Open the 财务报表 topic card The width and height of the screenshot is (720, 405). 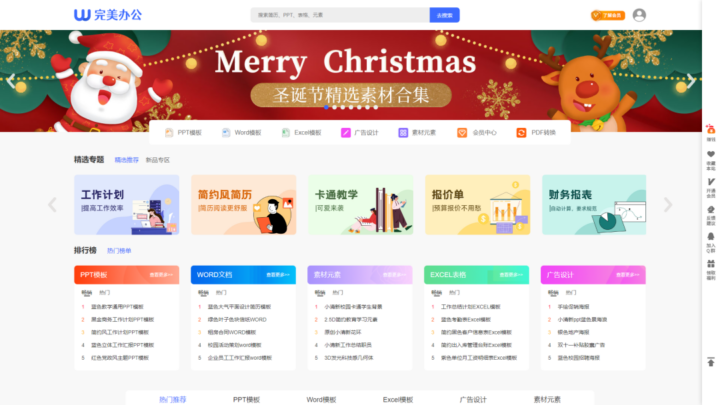click(594, 205)
